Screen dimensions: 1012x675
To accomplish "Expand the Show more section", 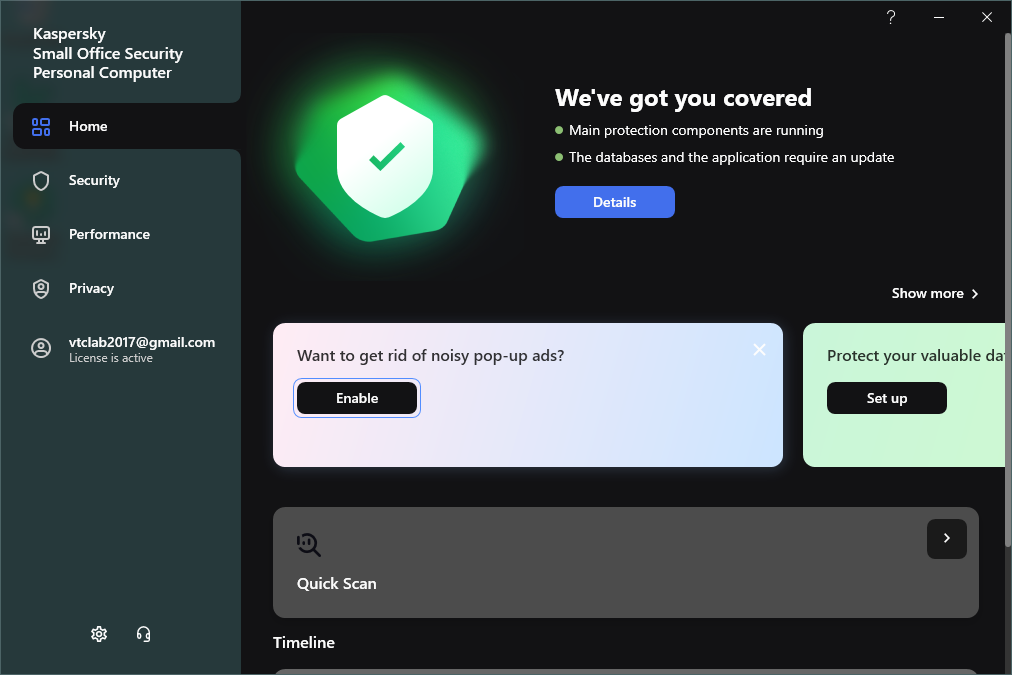I will [935, 293].
